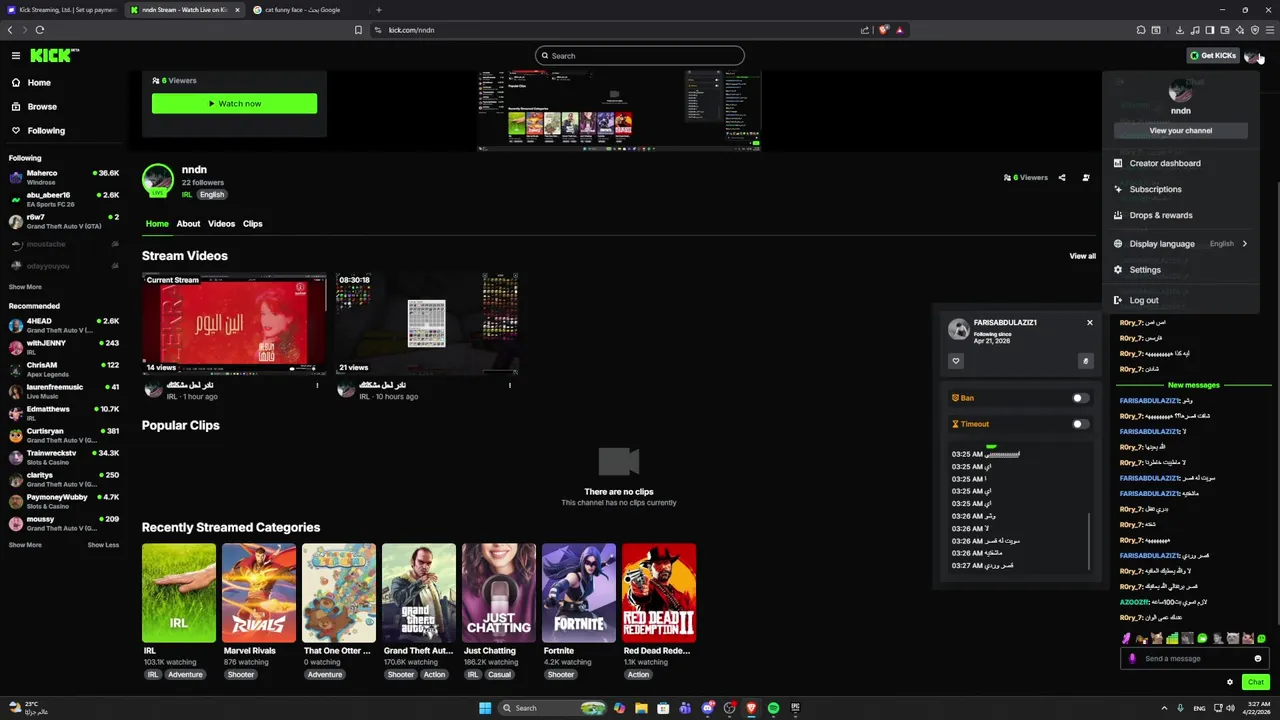Toggle the Timeout switch
This screenshot has height=720, width=1280.
click(1080, 424)
